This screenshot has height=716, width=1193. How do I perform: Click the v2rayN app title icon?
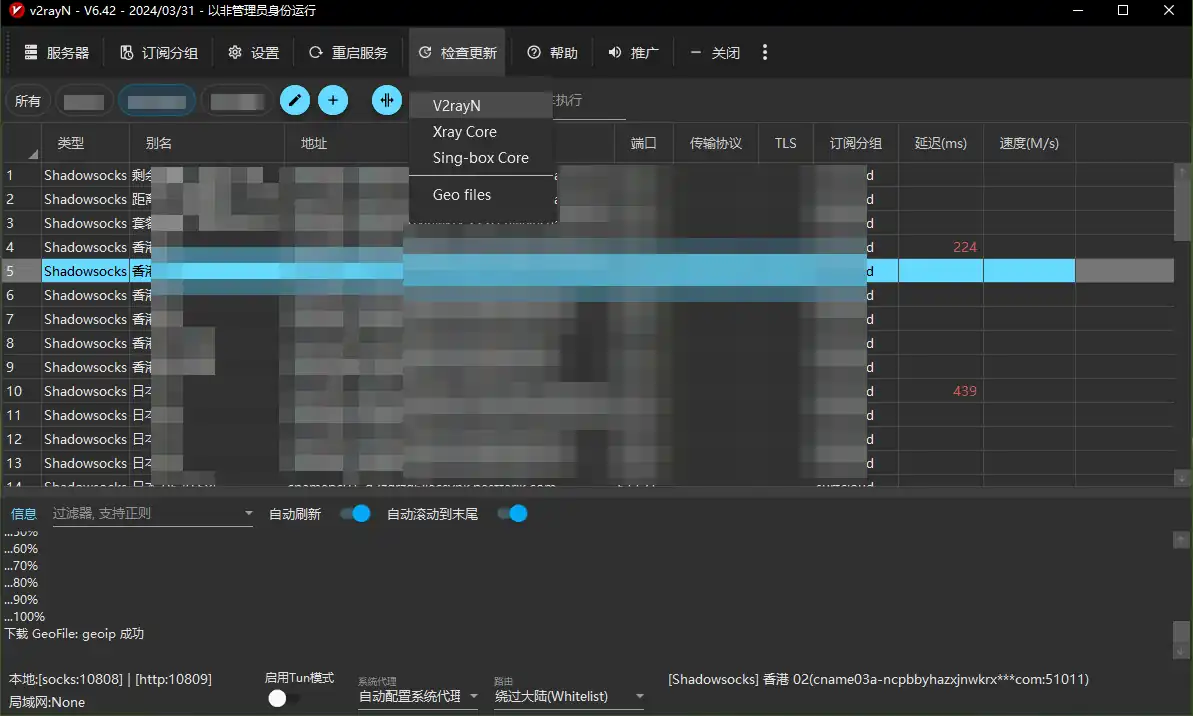click(x=16, y=11)
